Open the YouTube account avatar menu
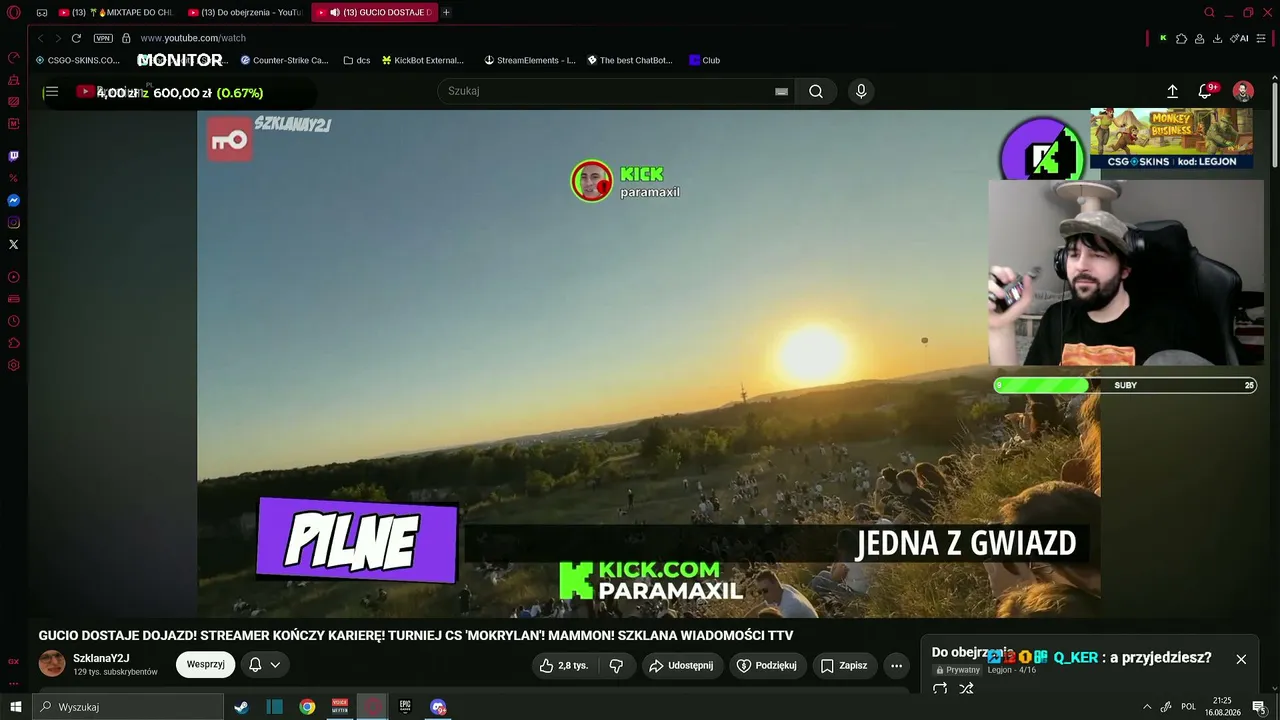 click(x=1243, y=91)
